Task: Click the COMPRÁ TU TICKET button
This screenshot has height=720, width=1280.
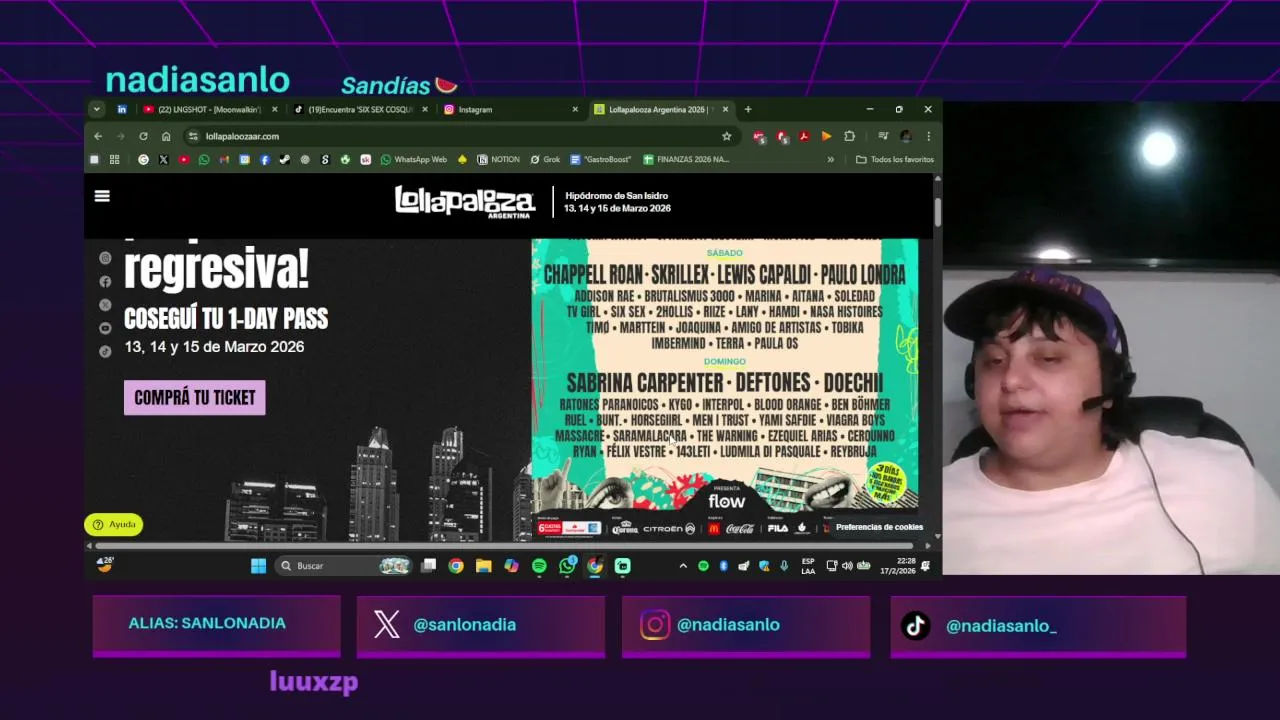Action: click(x=195, y=397)
